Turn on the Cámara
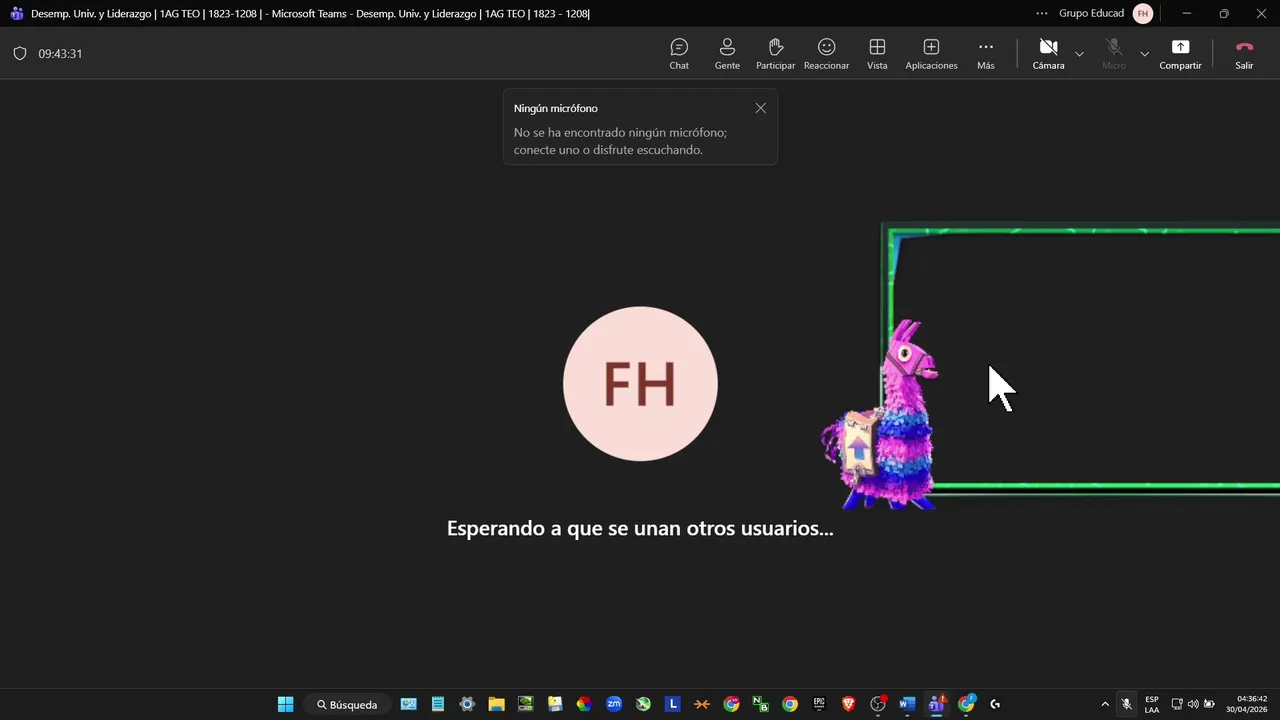 [1048, 53]
